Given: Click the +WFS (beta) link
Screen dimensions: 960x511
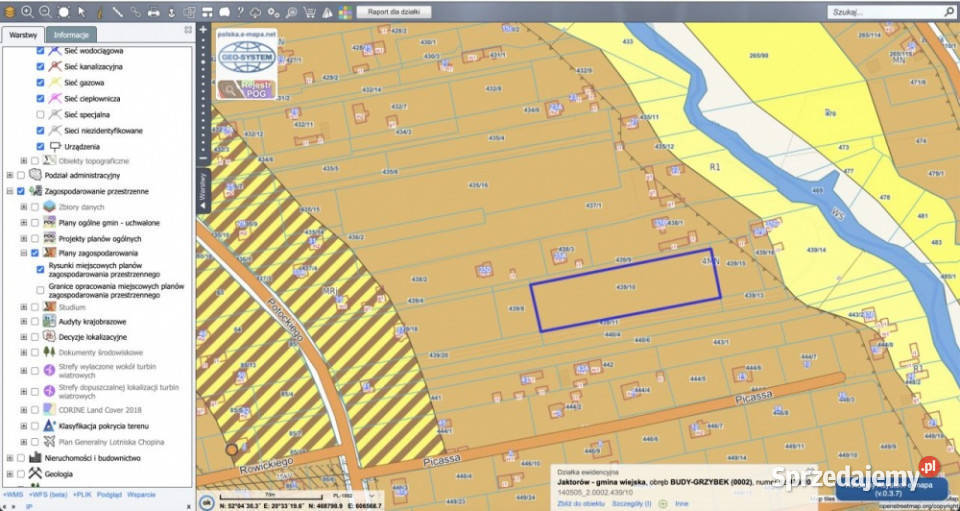Looking at the screenshot, I should click(48, 494).
